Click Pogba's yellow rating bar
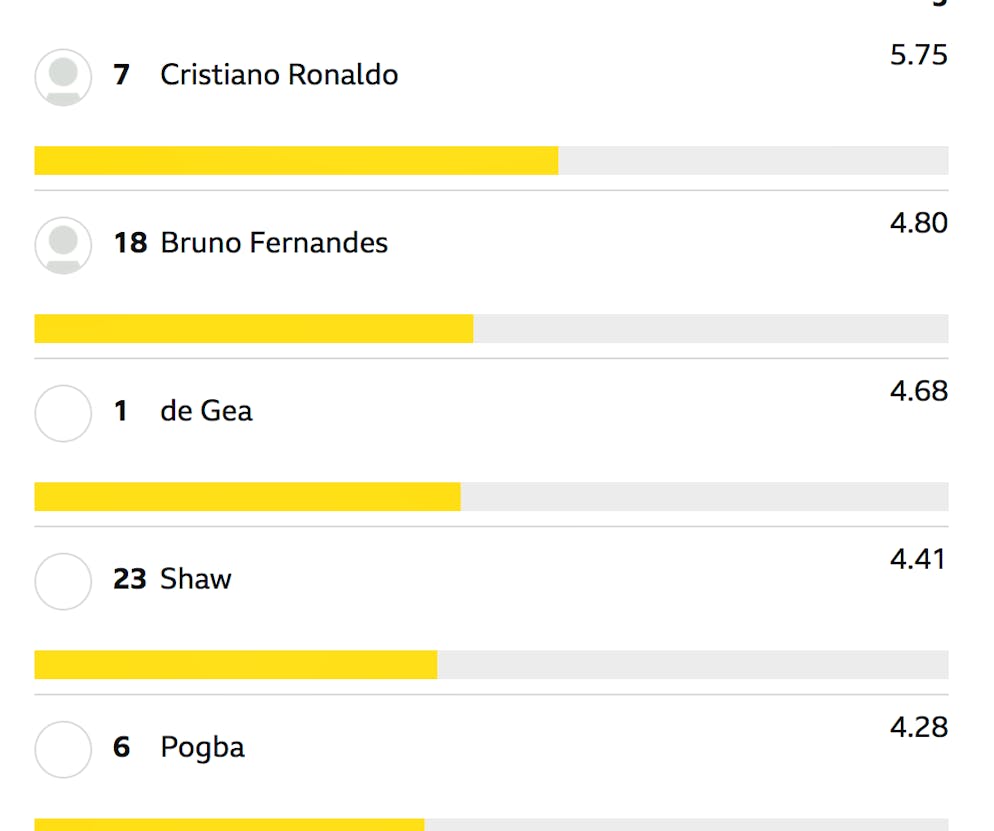994x831 pixels. [229, 825]
